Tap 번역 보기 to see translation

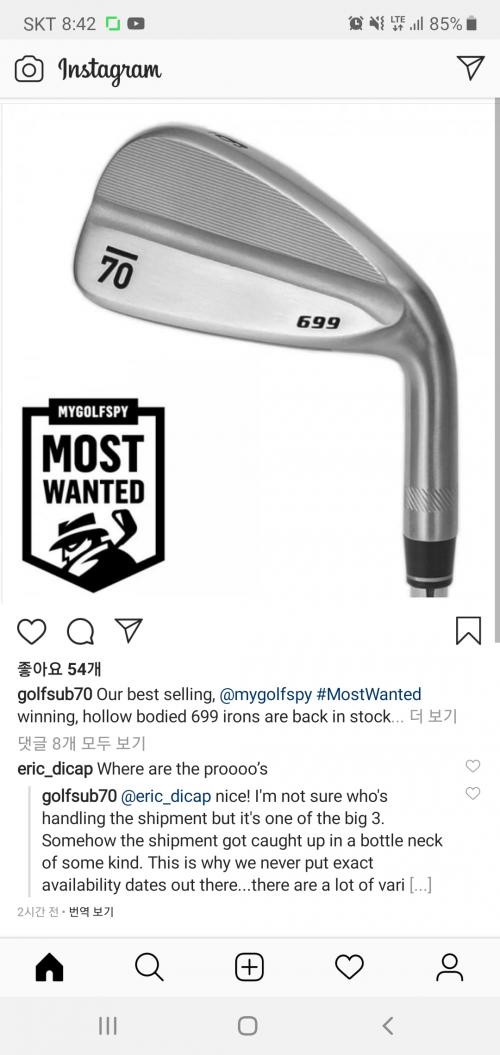[92, 912]
